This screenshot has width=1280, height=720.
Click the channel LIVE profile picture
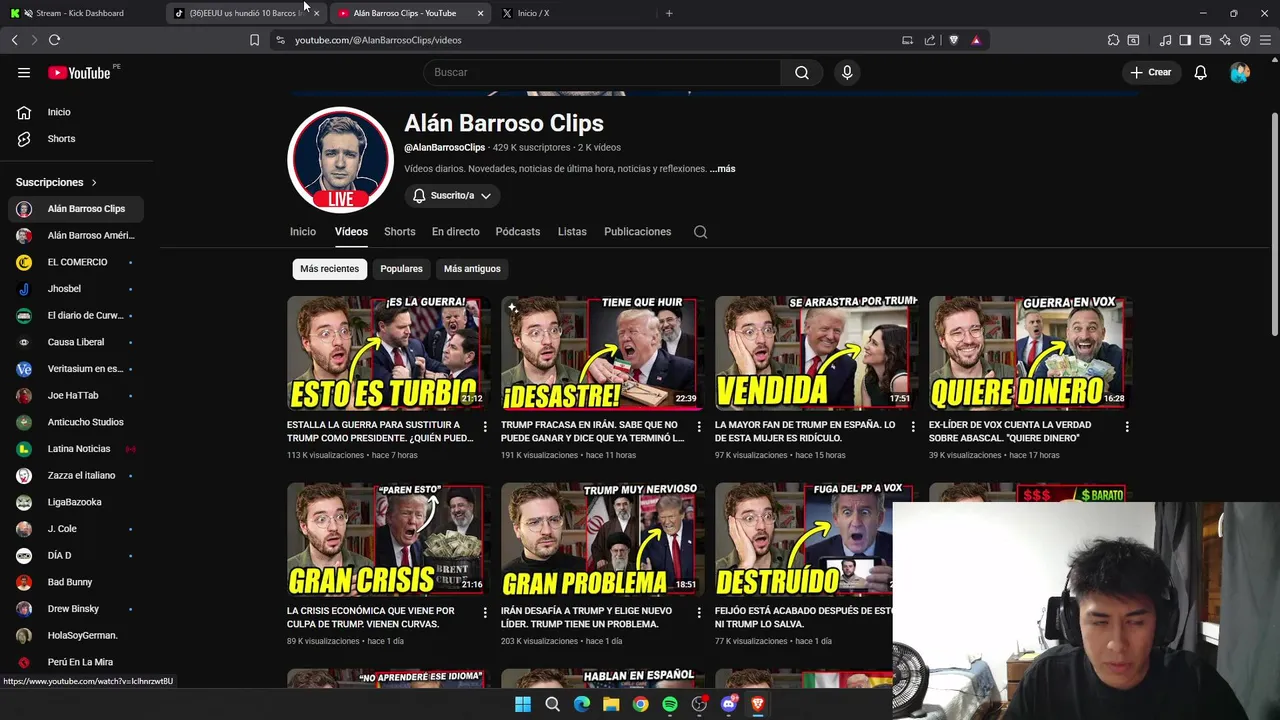340,160
